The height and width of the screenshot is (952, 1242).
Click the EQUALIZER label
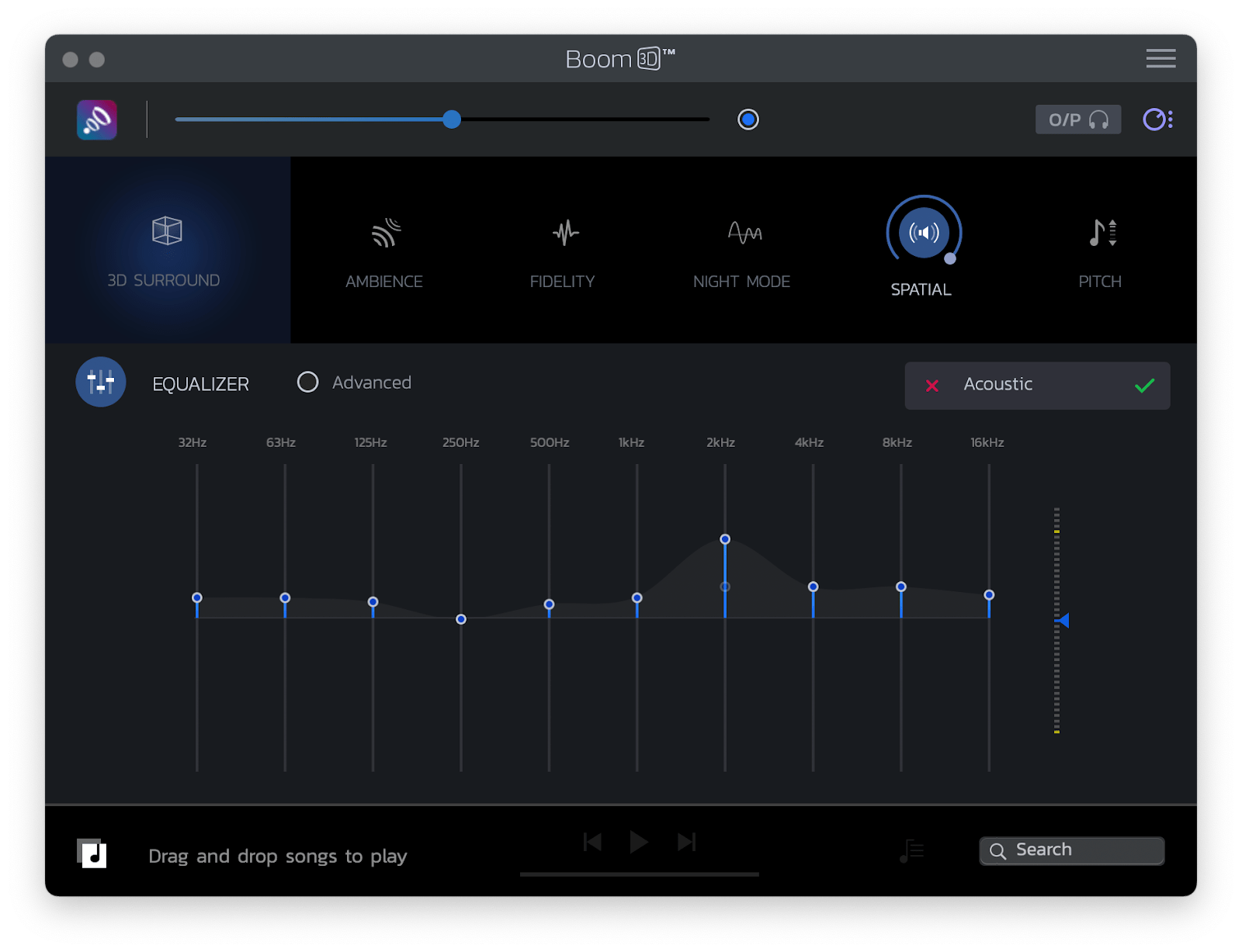[x=201, y=384]
